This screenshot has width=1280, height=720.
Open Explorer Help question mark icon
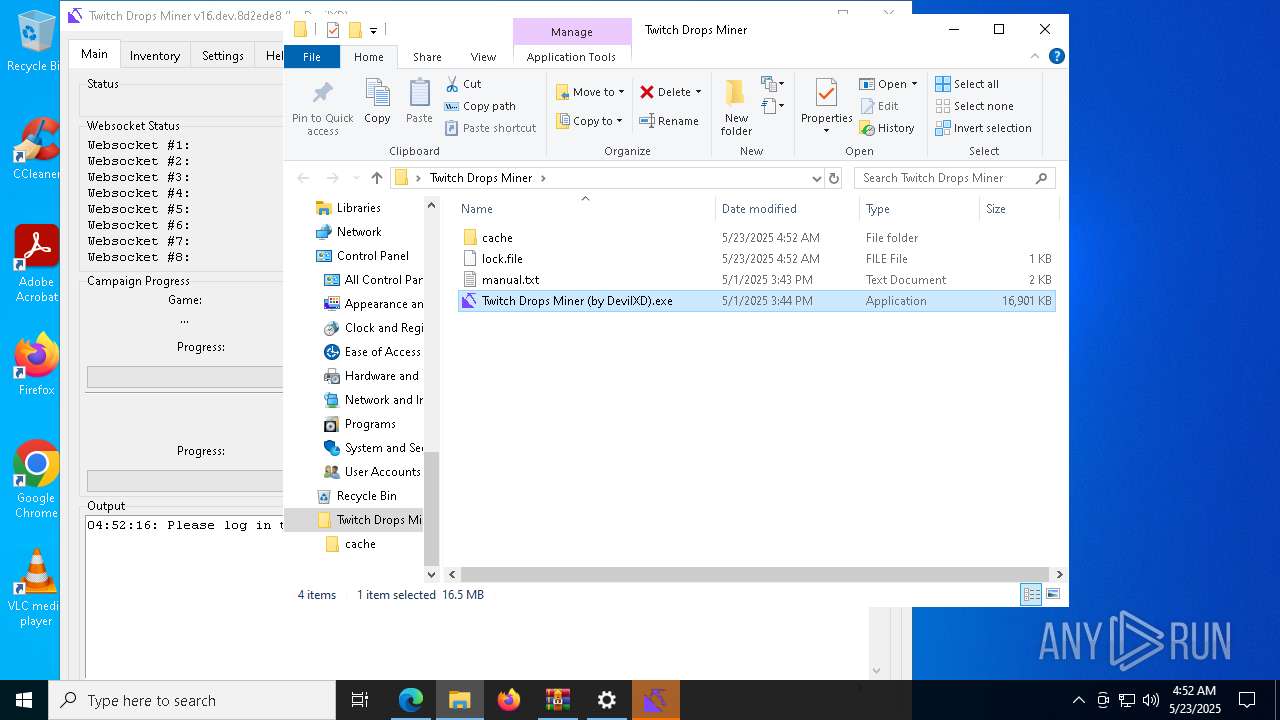pos(1056,56)
